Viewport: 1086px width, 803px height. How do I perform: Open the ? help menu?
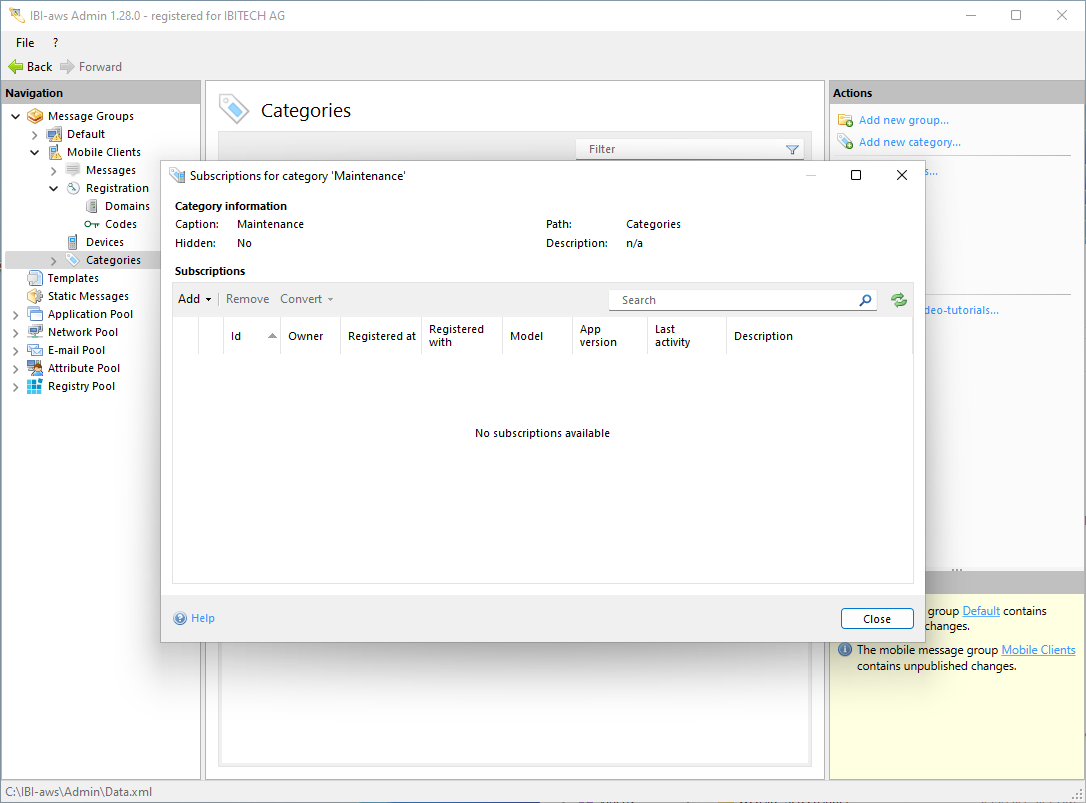[55, 43]
